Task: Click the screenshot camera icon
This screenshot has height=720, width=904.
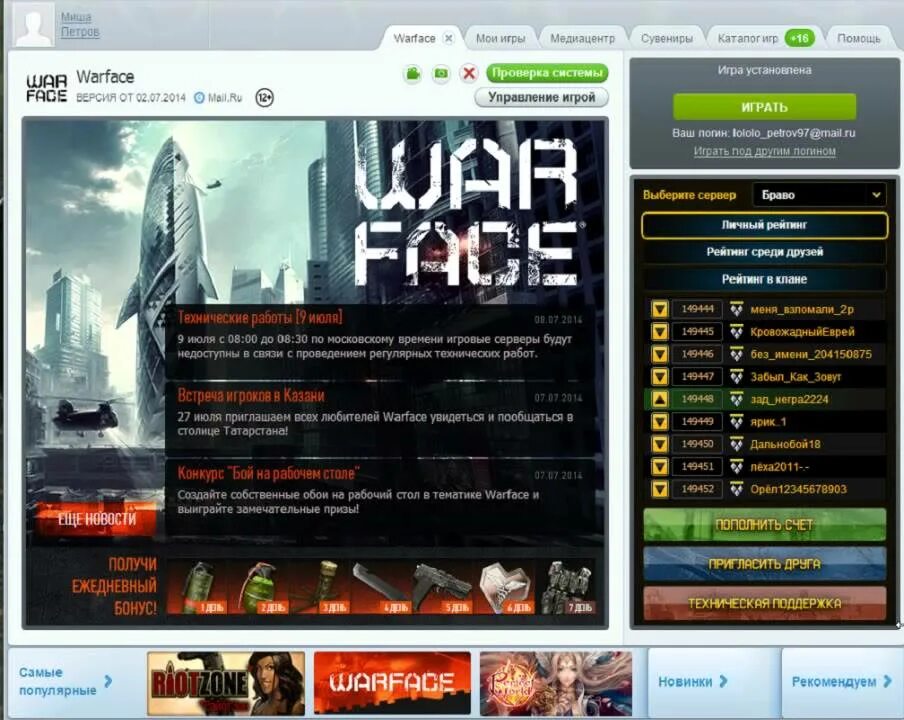Action: click(441, 74)
